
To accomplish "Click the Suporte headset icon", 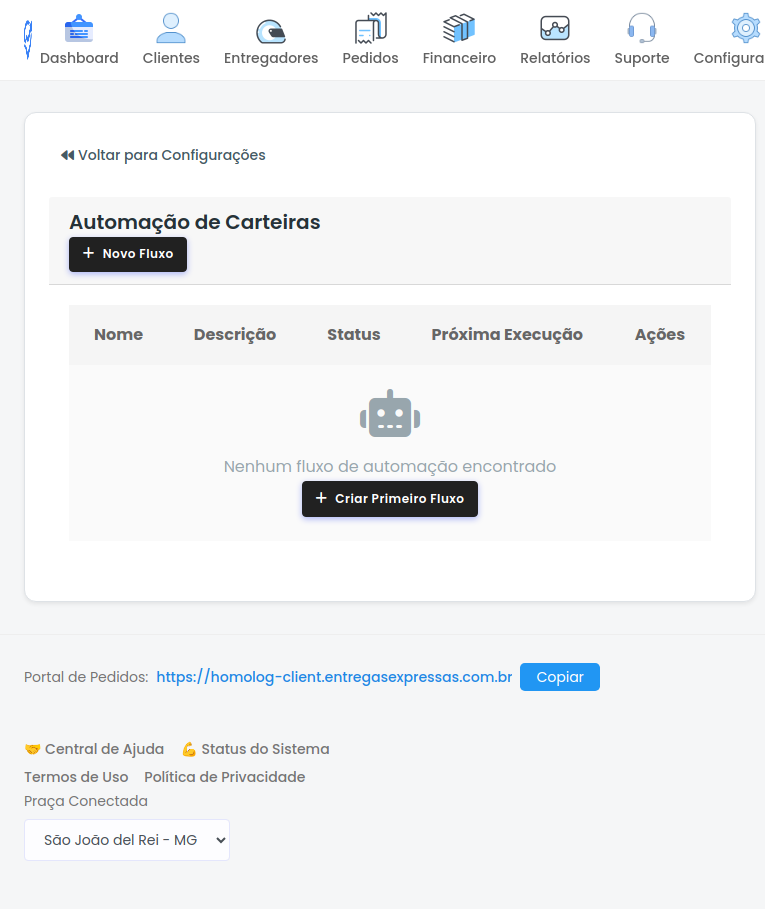I will click(x=641, y=27).
